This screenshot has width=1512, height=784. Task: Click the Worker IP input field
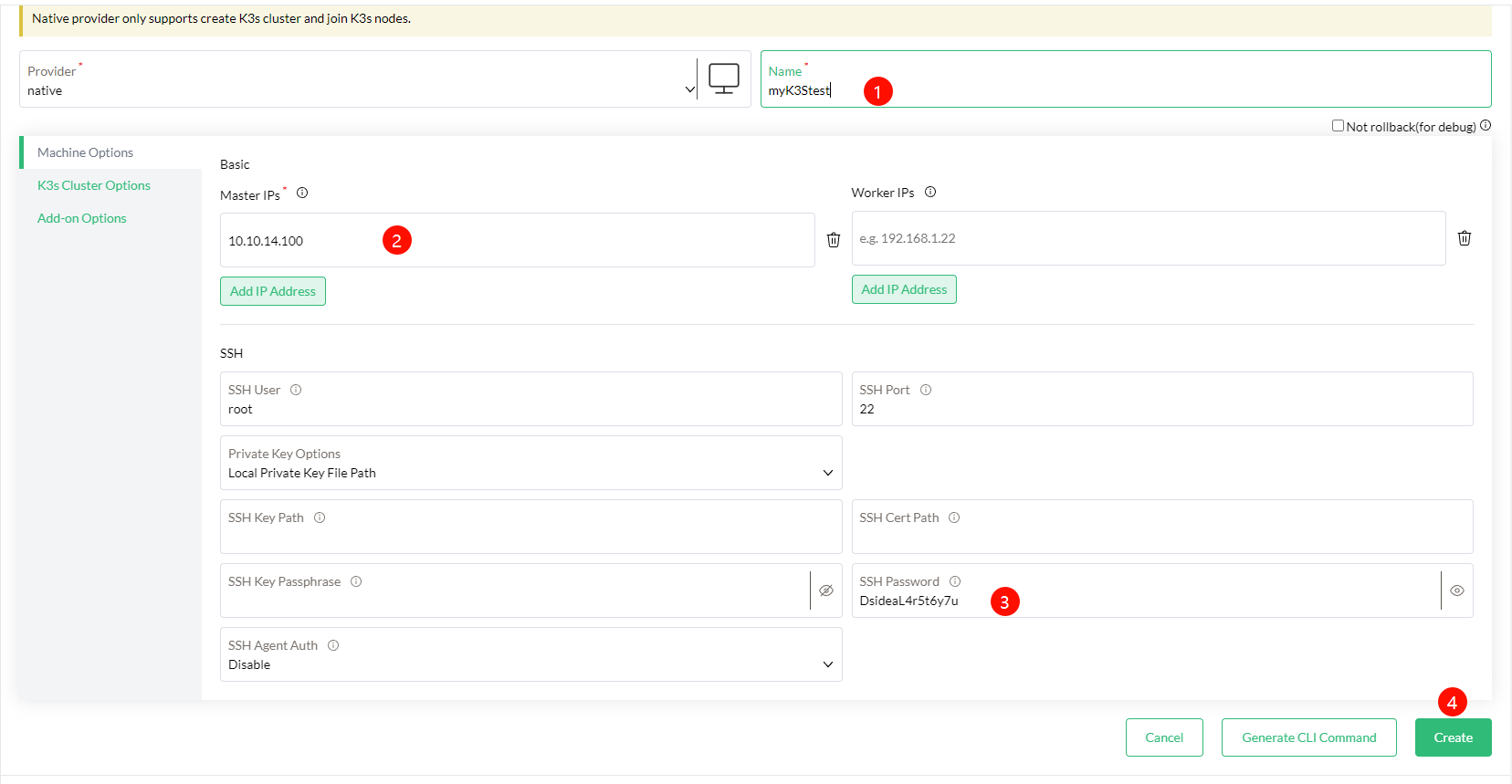[1149, 238]
